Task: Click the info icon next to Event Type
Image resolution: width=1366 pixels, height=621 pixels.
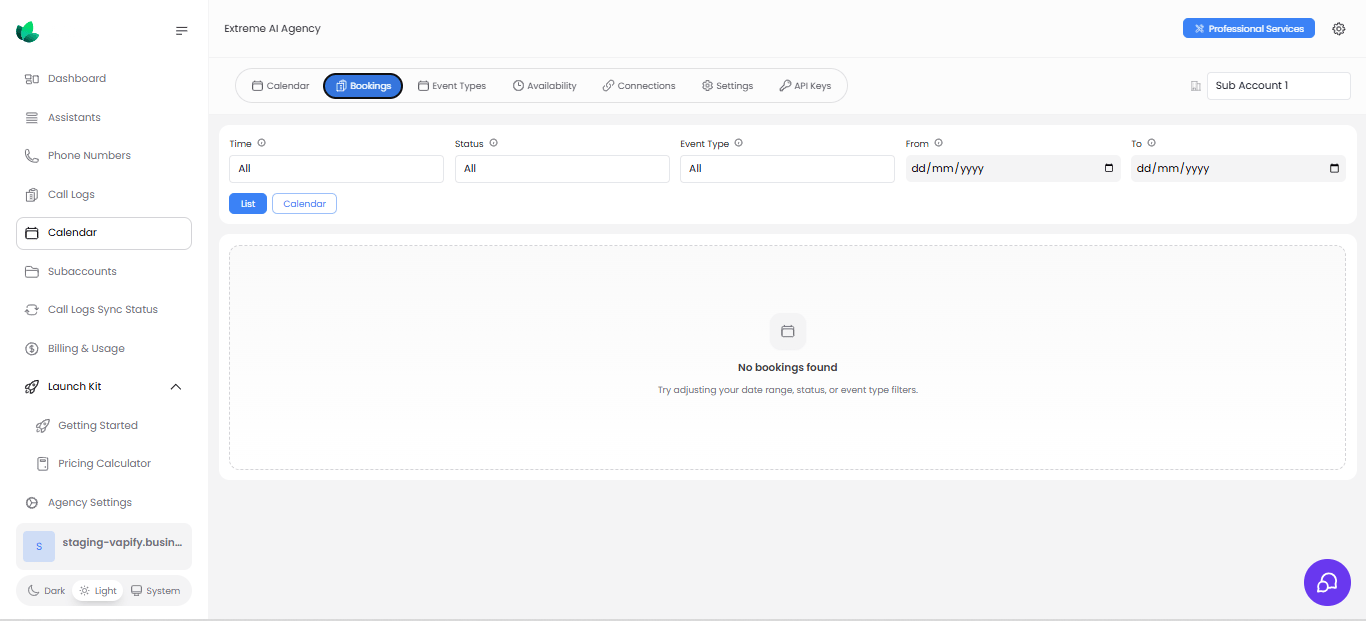Action: point(739,143)
